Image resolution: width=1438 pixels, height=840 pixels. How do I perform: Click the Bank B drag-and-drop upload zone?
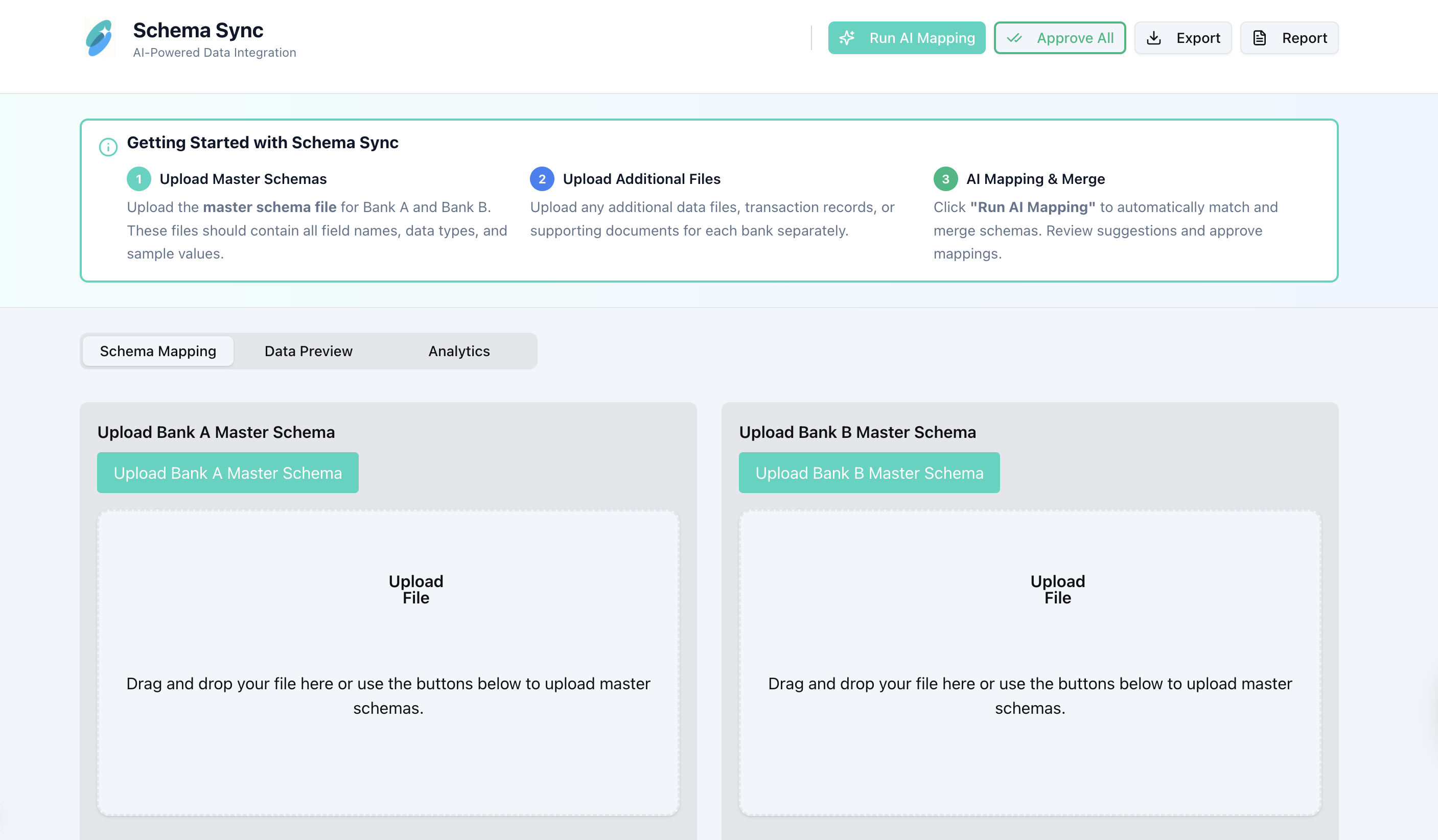tap(1029, 662)
